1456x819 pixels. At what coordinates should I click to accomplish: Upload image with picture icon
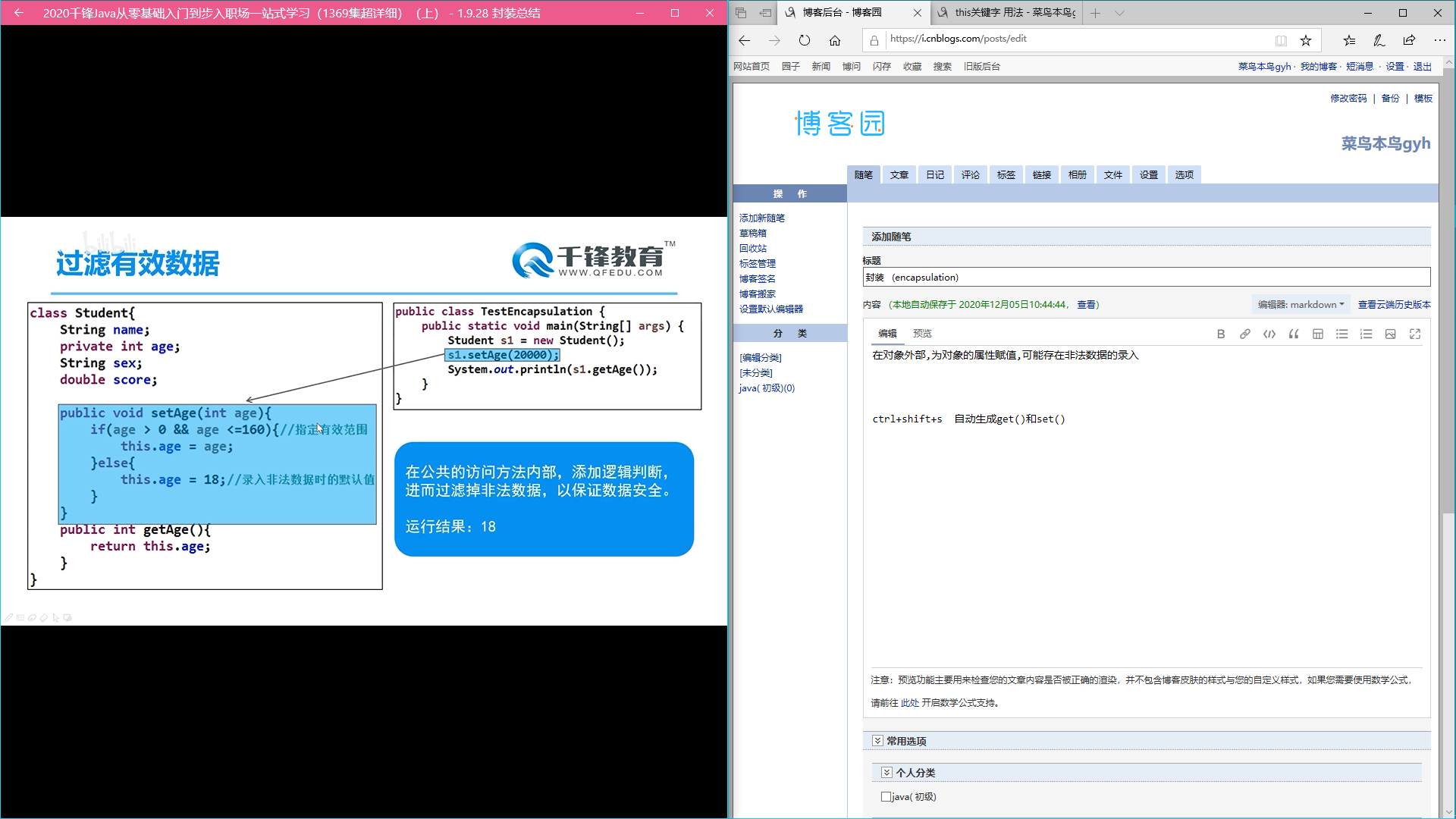1390,334
